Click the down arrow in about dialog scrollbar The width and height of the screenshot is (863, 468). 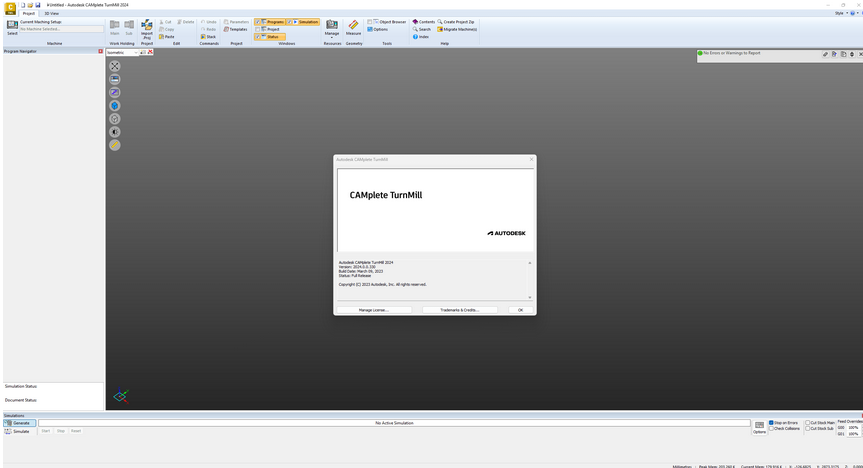coord(529,297)
